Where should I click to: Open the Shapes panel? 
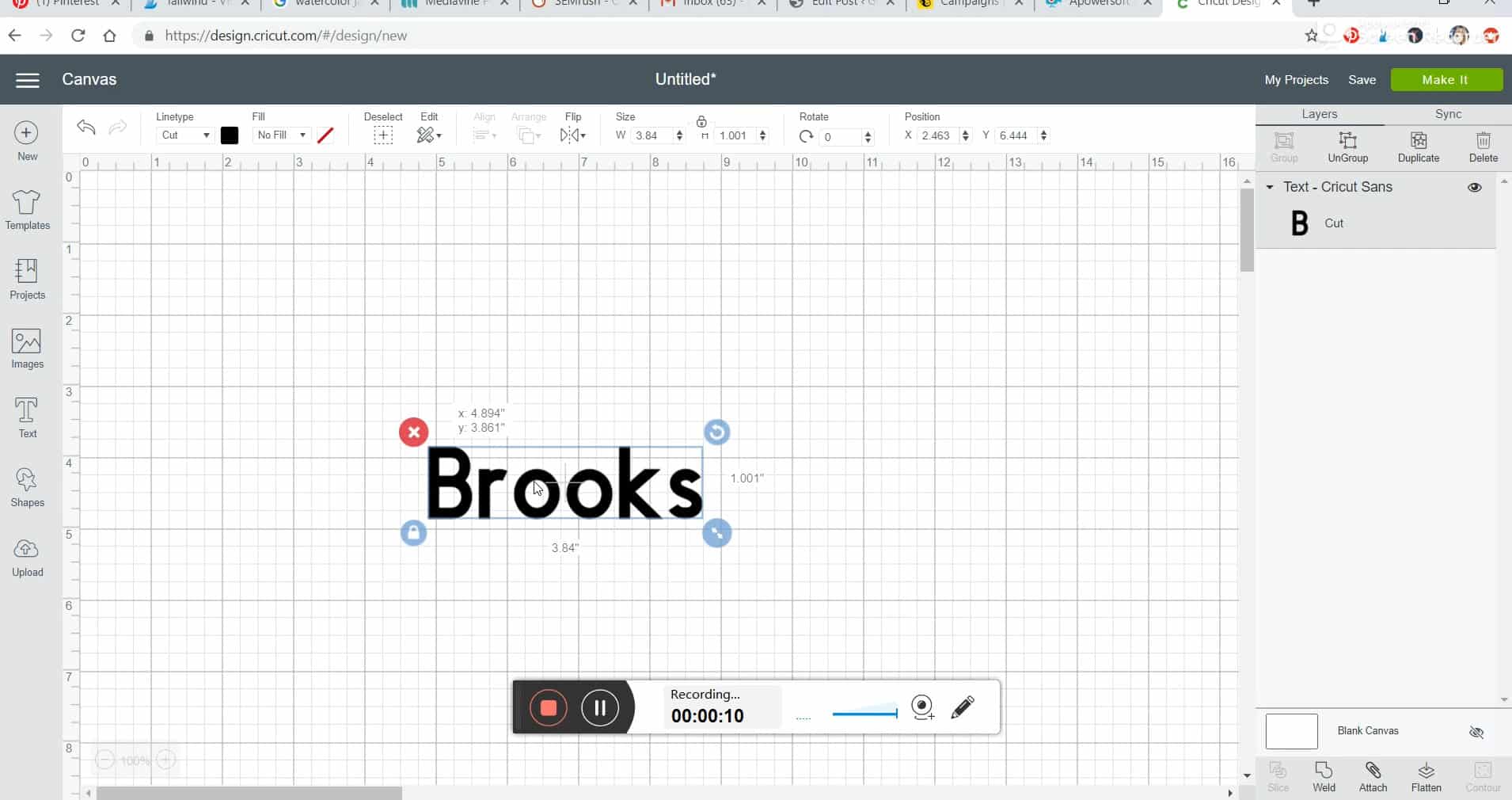(27, 487)
